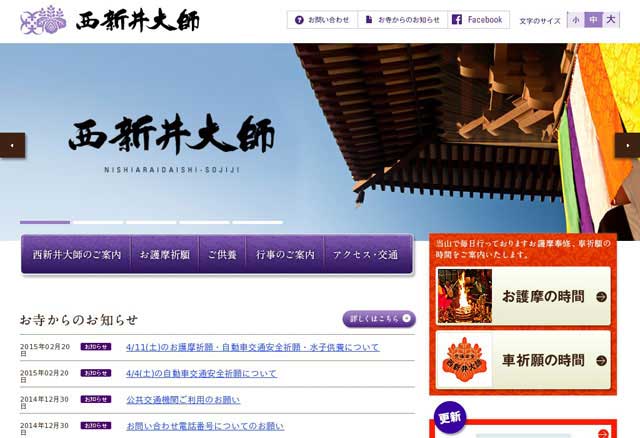This screenshot has width=640, height=438.
Task: Click arrow icon on 車祈願の時間 banner
Action: [x=601, y=361]
